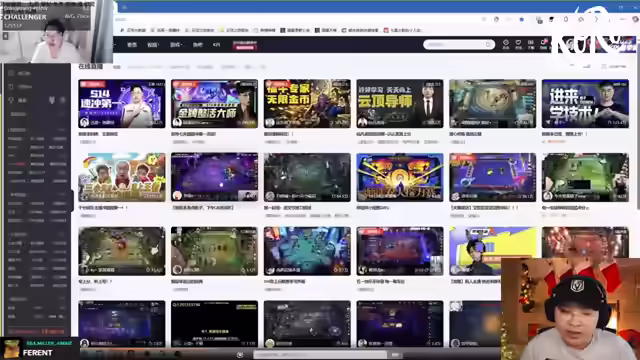Focus the site search input field
Image resolution: width=640 pixels, height=360 pixels.
455,44
